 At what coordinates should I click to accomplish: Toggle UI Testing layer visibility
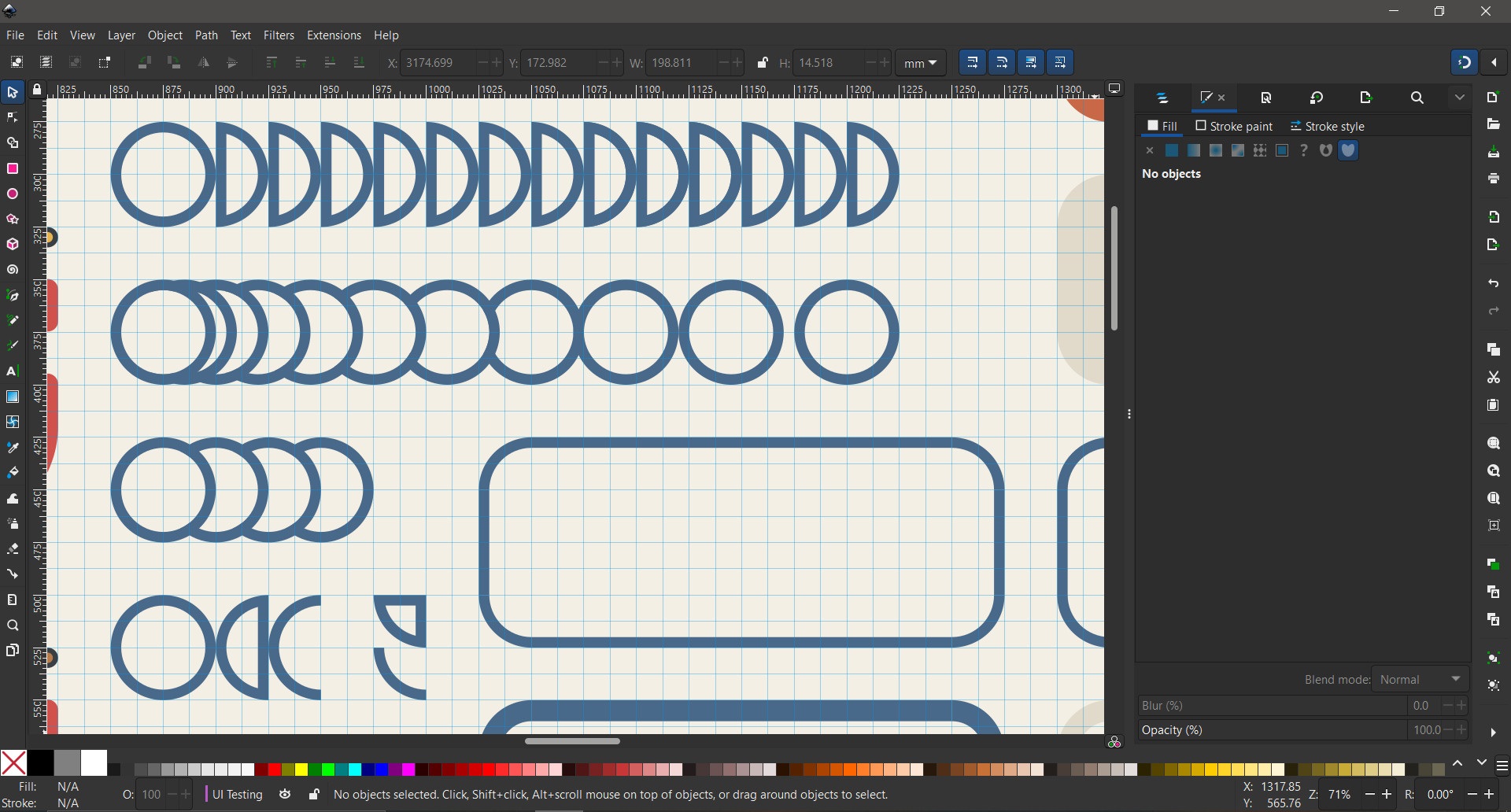[285, 795]
